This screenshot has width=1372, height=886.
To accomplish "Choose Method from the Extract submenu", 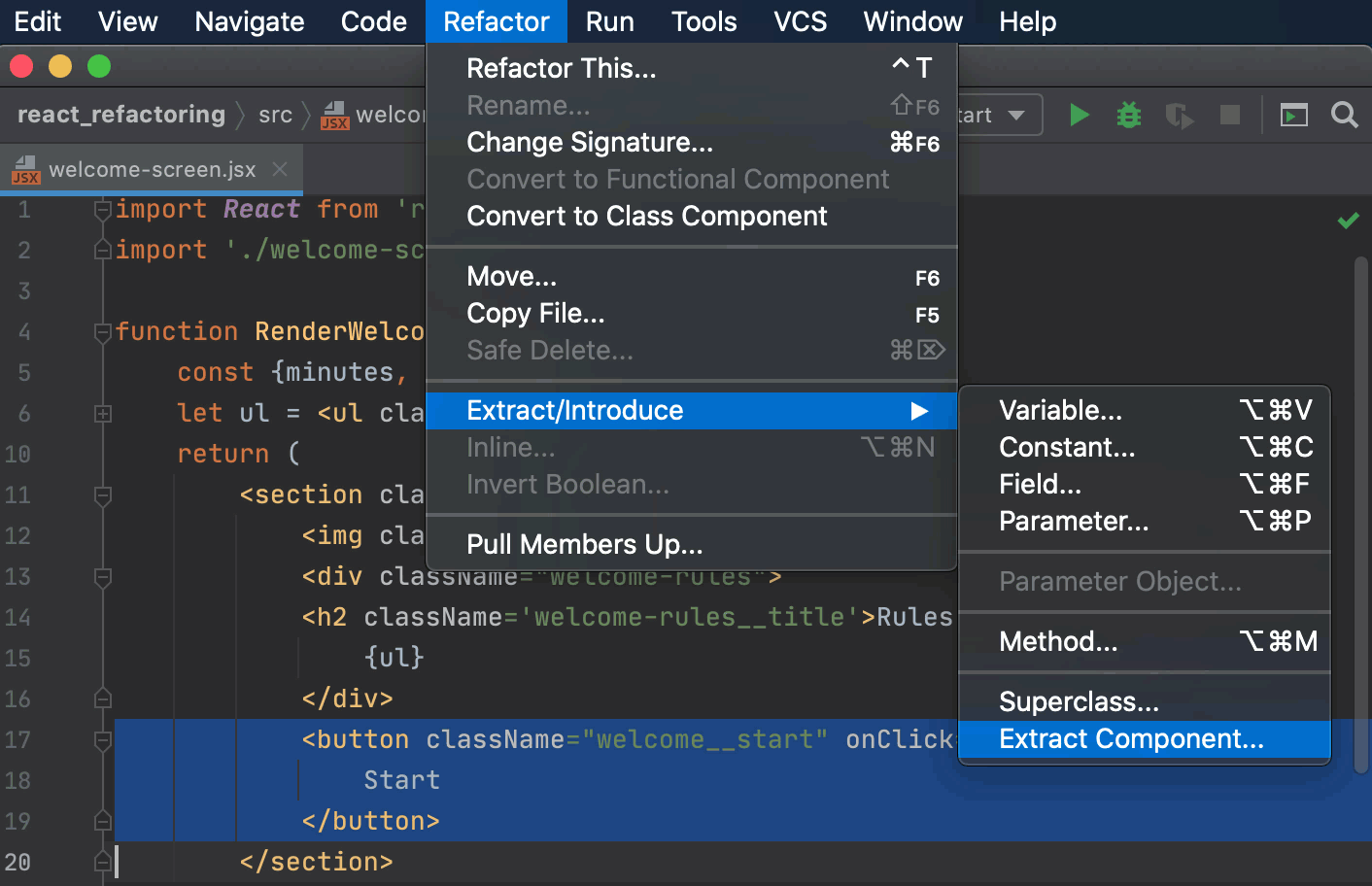I will (1058, 641).
